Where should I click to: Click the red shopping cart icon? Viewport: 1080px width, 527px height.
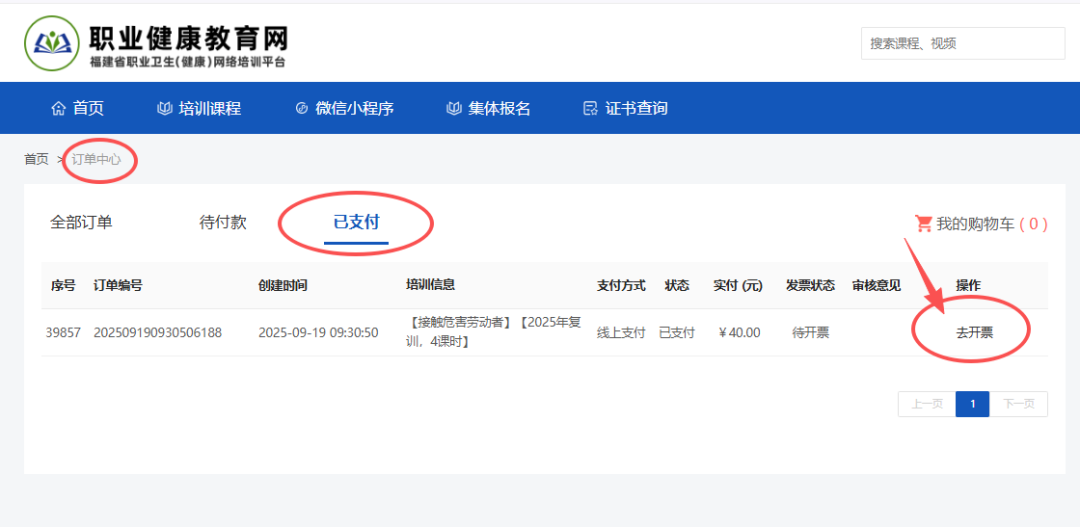coord(923,224)
